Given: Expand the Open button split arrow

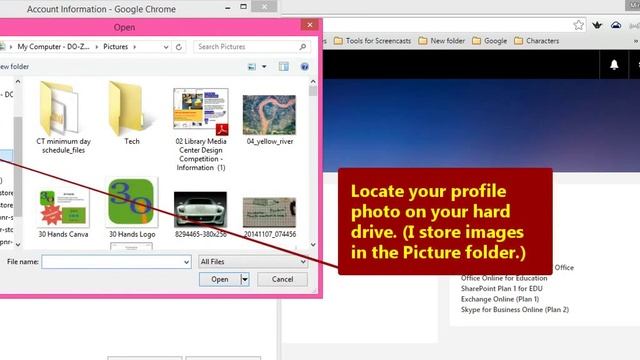Looking at the screenshot, I should (245, 280).
